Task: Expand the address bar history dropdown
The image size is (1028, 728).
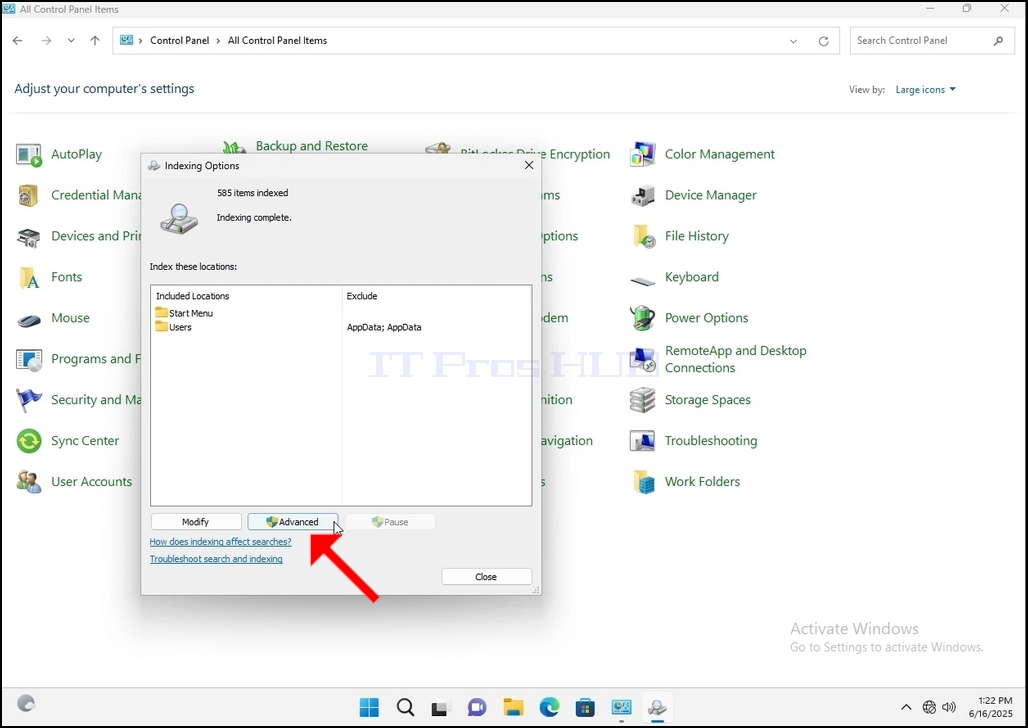Action: click(793, 41)
